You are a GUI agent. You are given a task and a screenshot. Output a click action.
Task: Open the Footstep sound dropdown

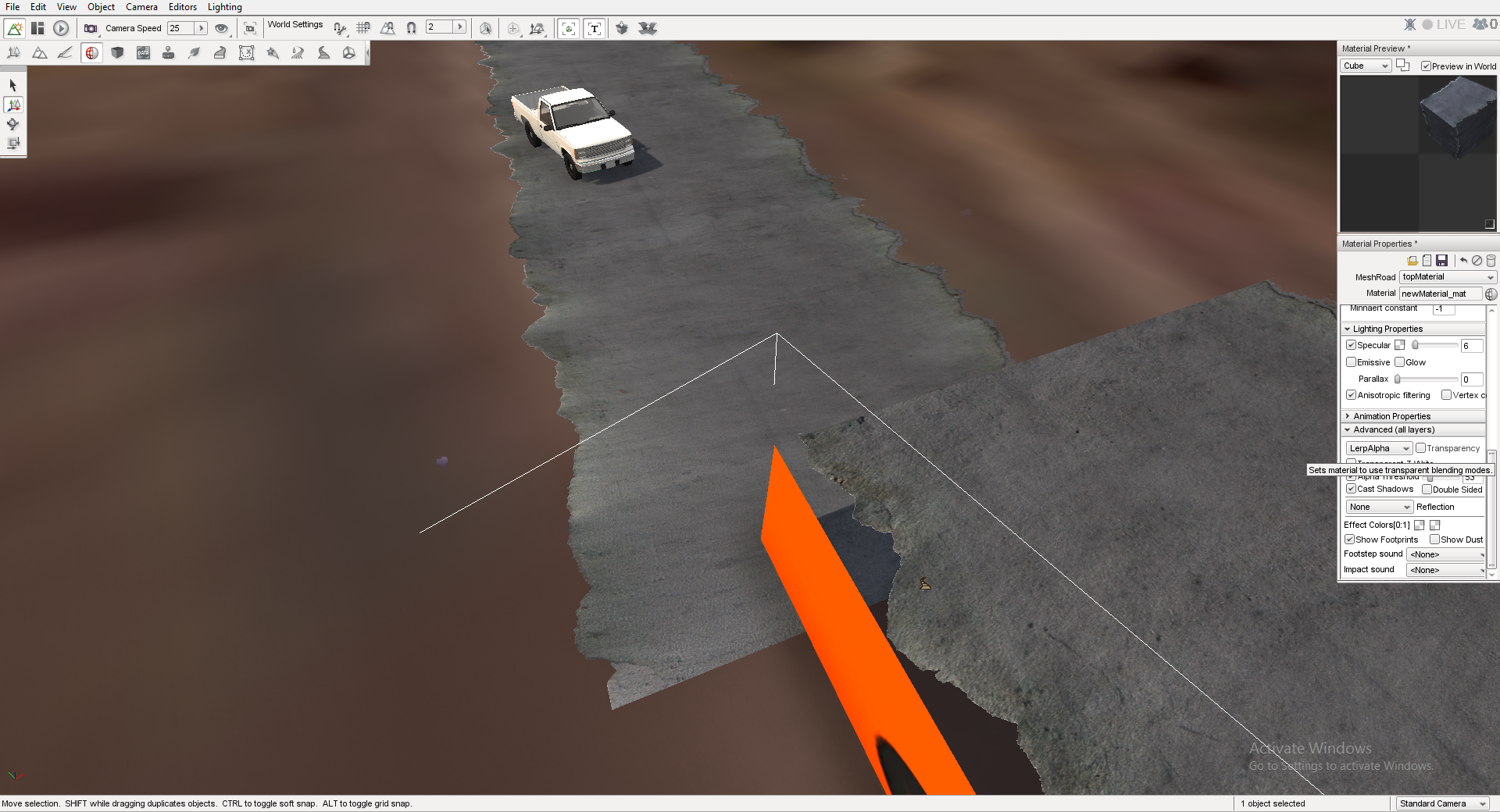[x=1445, y=554]
